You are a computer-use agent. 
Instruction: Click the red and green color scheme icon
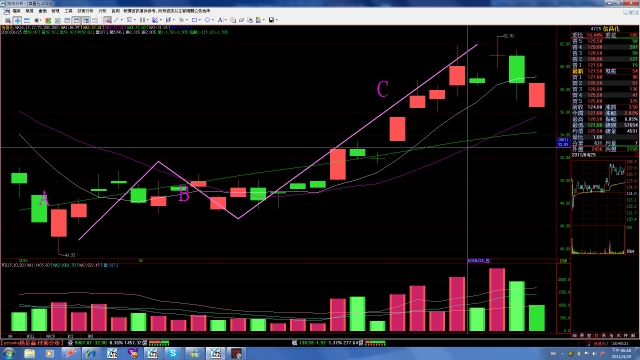point(48,20)
